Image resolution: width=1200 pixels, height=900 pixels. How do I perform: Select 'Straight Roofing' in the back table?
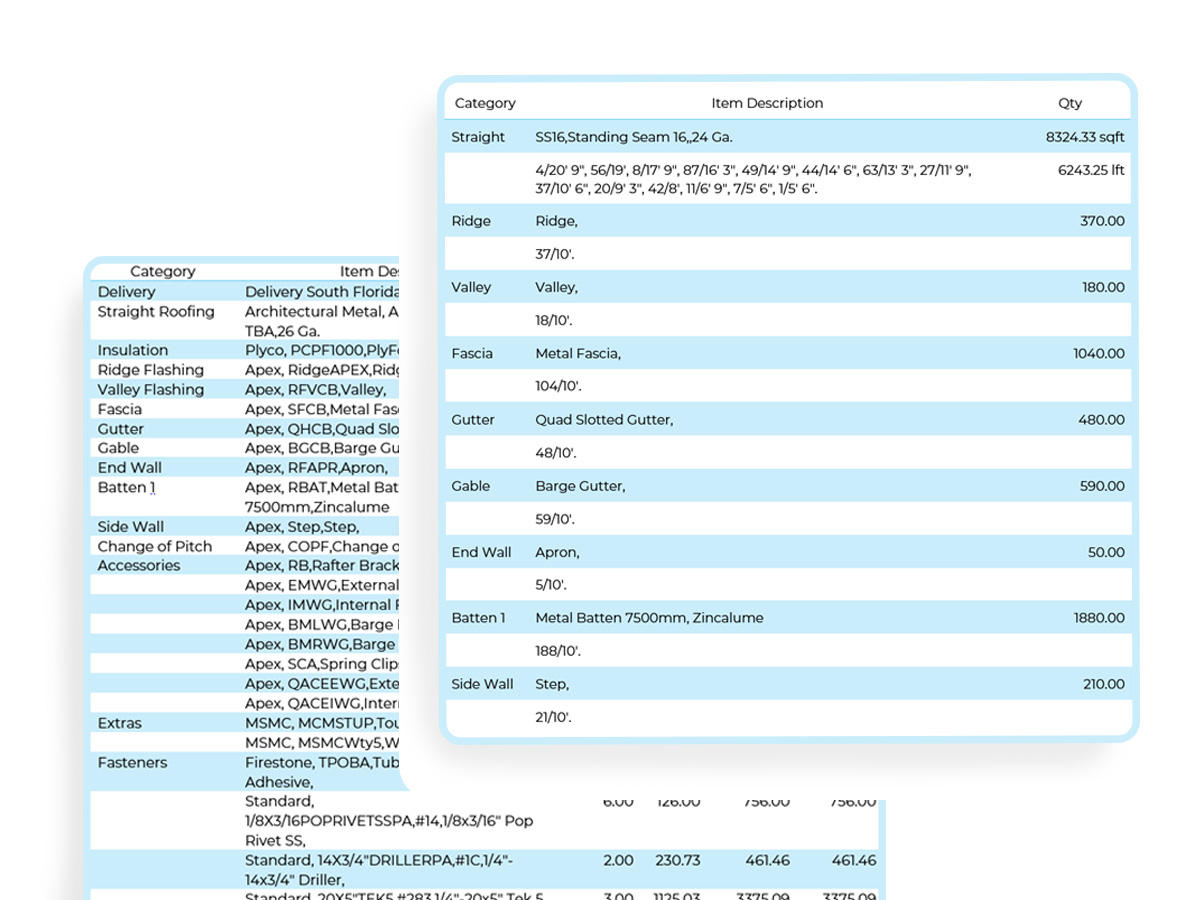coord(156,312)
